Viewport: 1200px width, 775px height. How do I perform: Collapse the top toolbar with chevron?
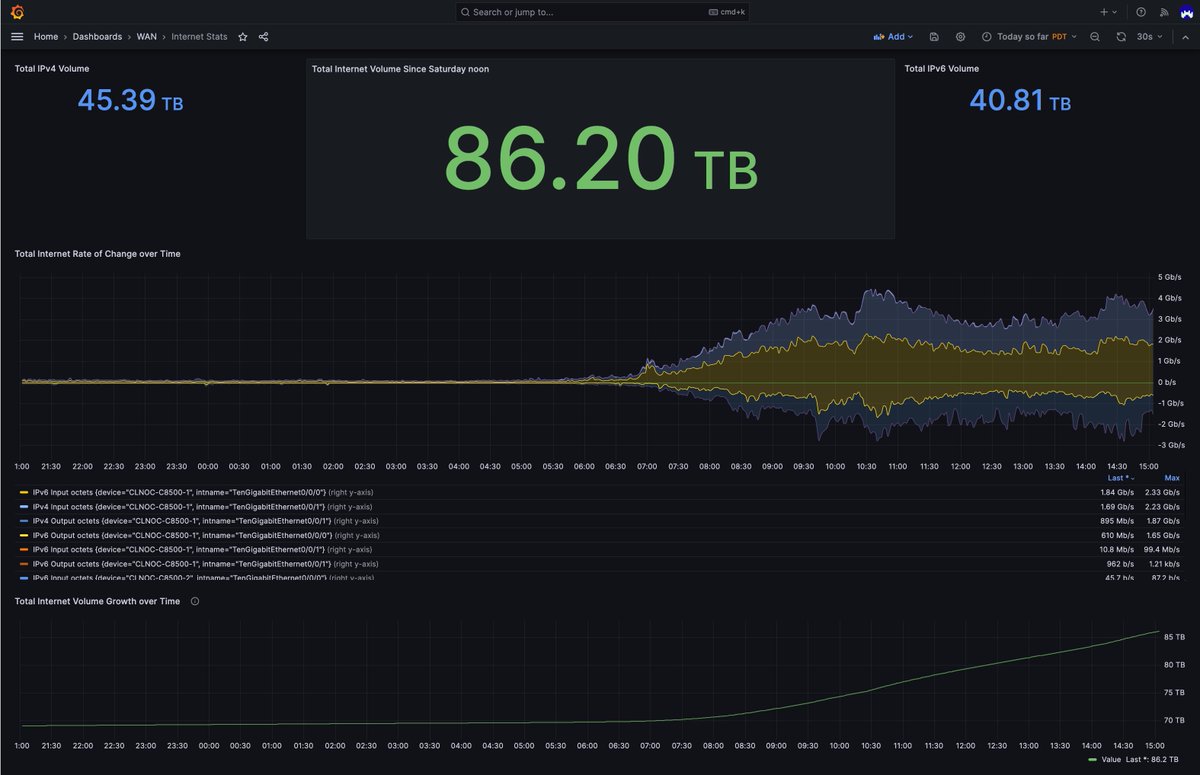[x=1185, y=36]
